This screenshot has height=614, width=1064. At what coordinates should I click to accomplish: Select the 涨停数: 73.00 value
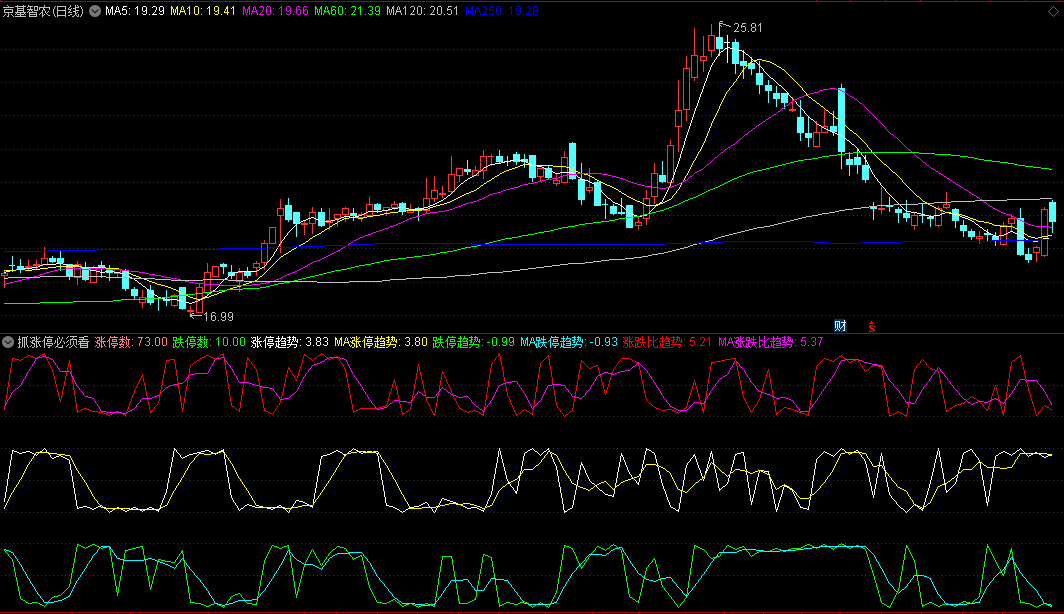click(131, 342)
